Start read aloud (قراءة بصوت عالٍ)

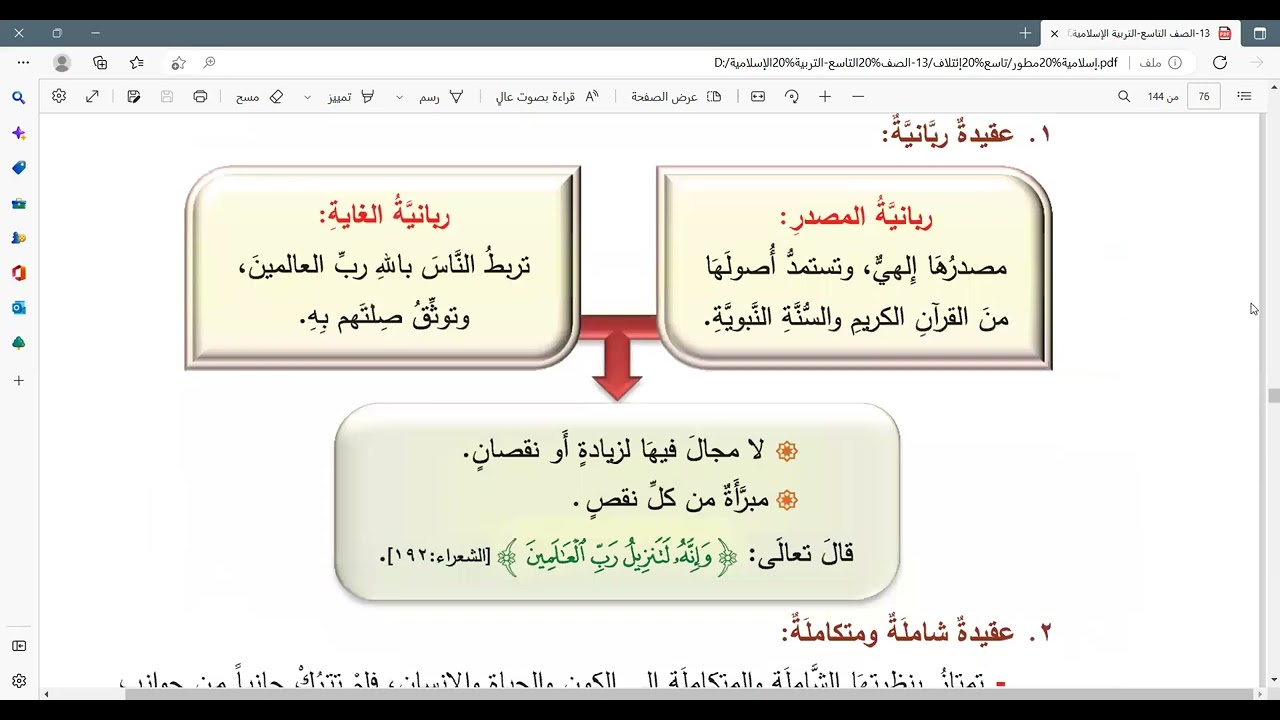548,96
